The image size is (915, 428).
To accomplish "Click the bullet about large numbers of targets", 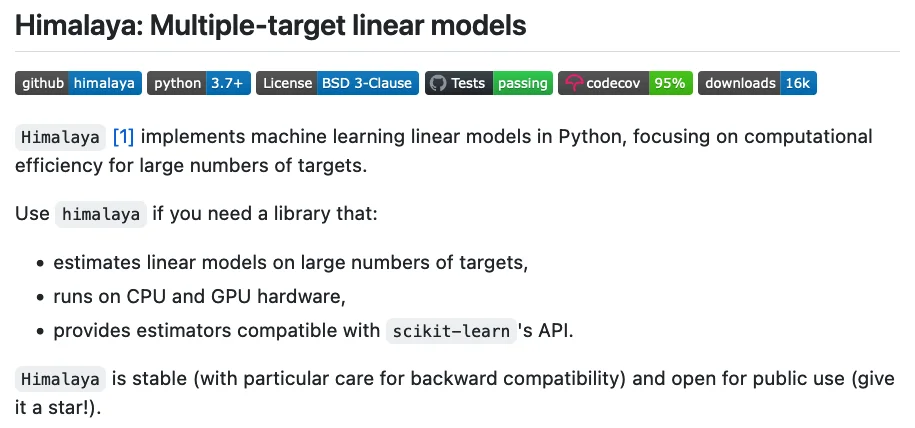I will (x=290, y=263).
